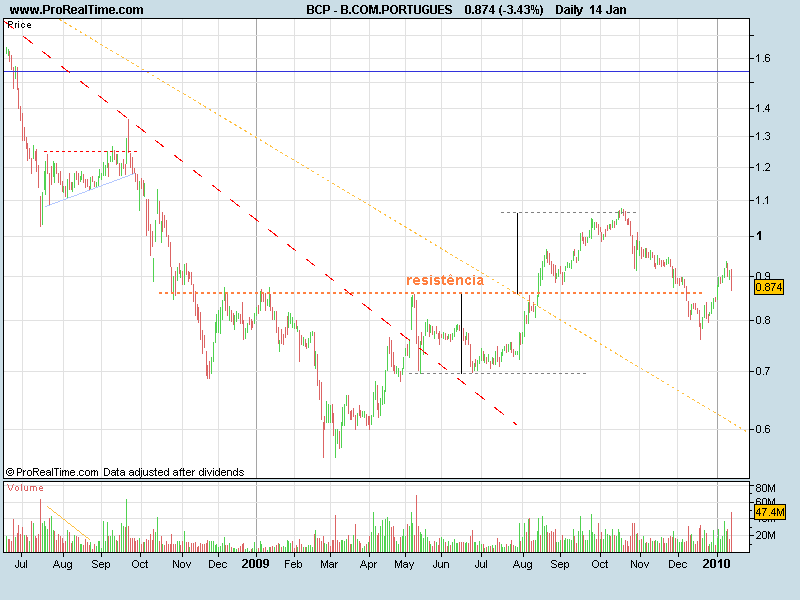Click the 0.8 price axis label
800x600 pixels.
[763, 320]
